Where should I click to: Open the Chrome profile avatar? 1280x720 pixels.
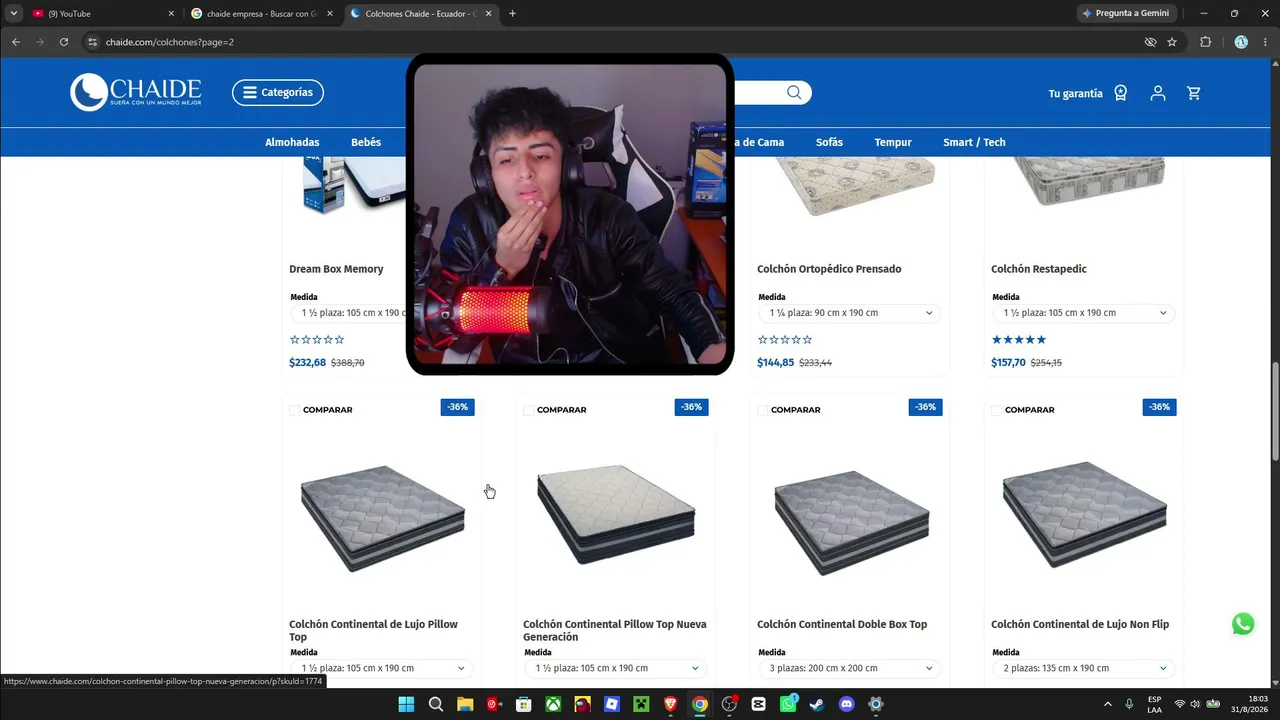tap(1241, 42)
